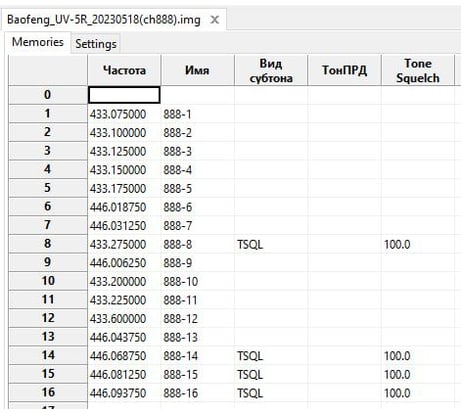Click name cell 888-14

point(197,356)
